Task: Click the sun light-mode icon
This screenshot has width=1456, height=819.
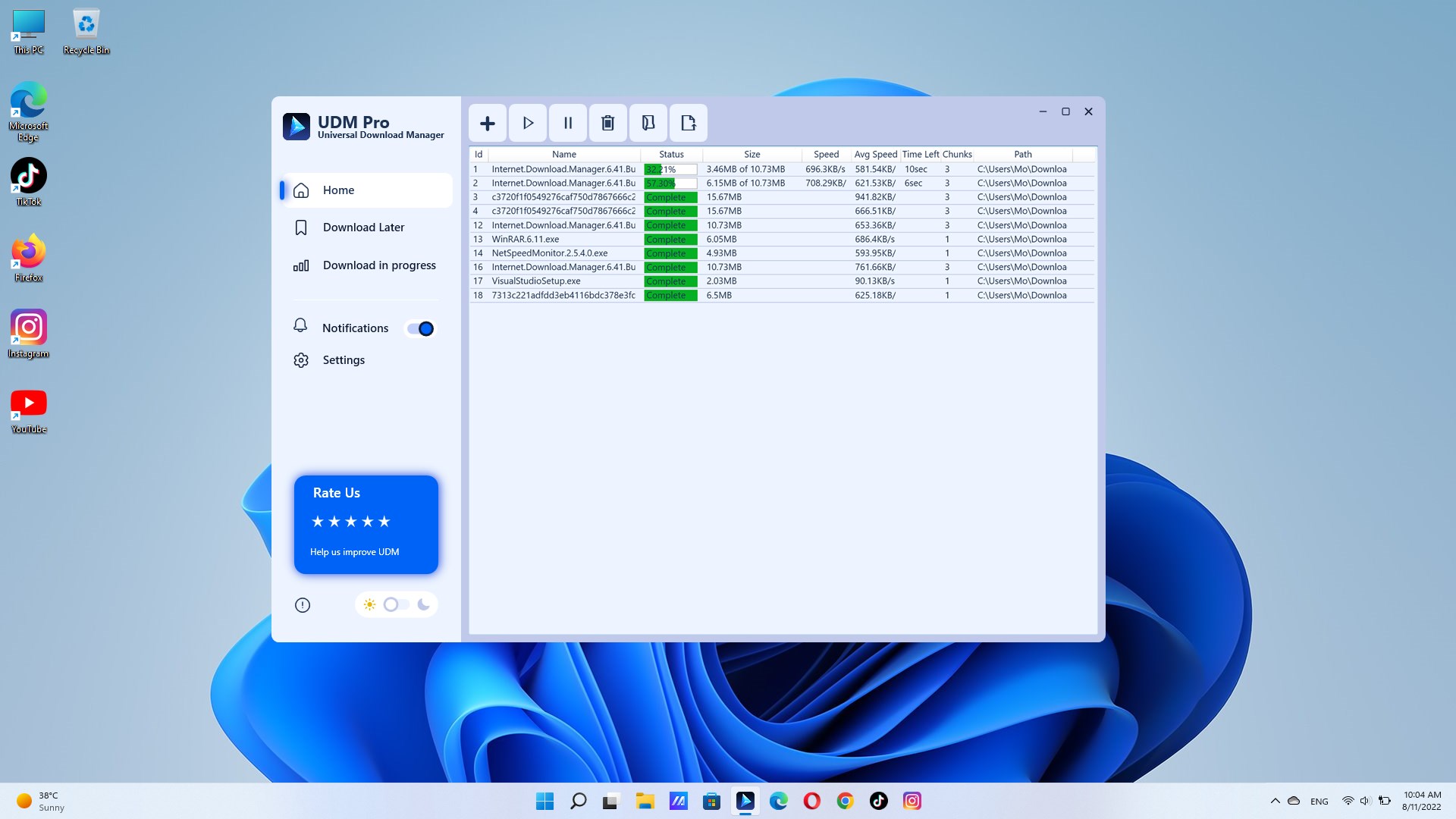Action: (369, 604)
